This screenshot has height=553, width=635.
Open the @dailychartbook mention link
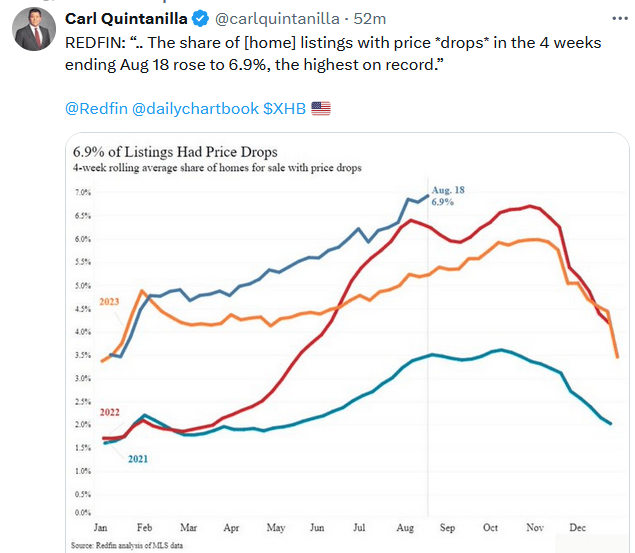[195, 108]
